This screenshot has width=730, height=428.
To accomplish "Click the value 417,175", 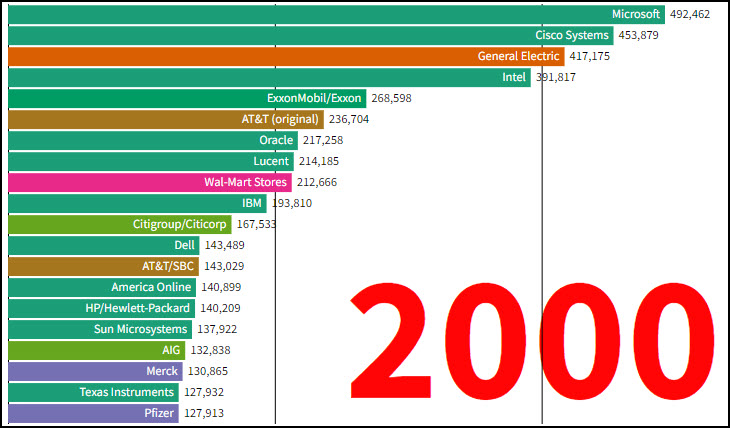I will tap(589, 56).
